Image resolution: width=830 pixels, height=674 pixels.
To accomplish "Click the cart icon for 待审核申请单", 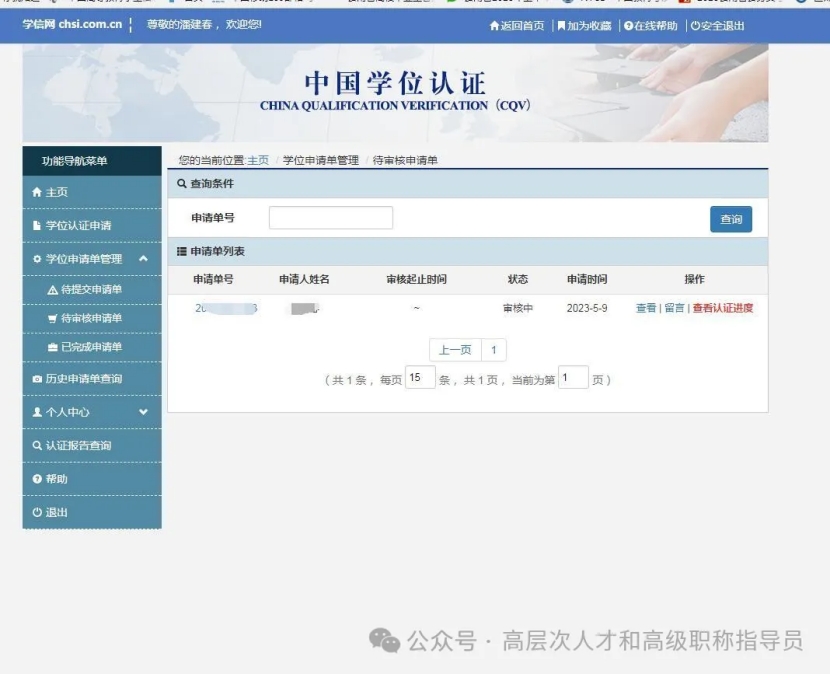I will coord(52,318).
